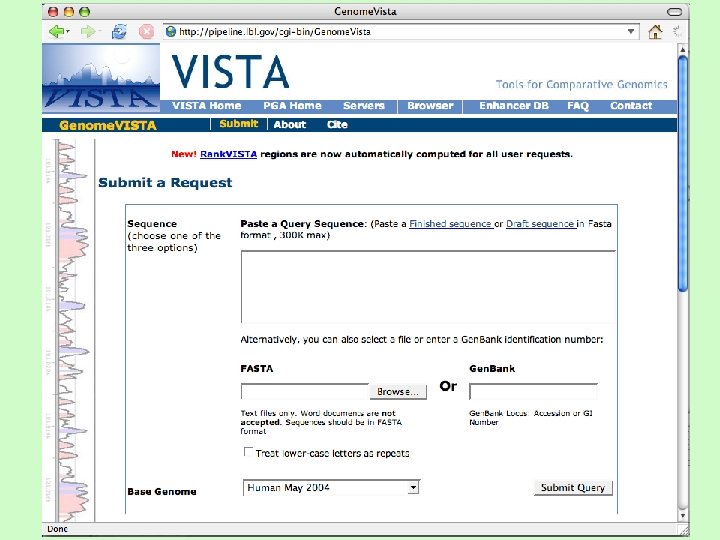Click the scrollbar up arrow
Image resolution: width=720 pixels, height=540 pixels.
point(683,49)
